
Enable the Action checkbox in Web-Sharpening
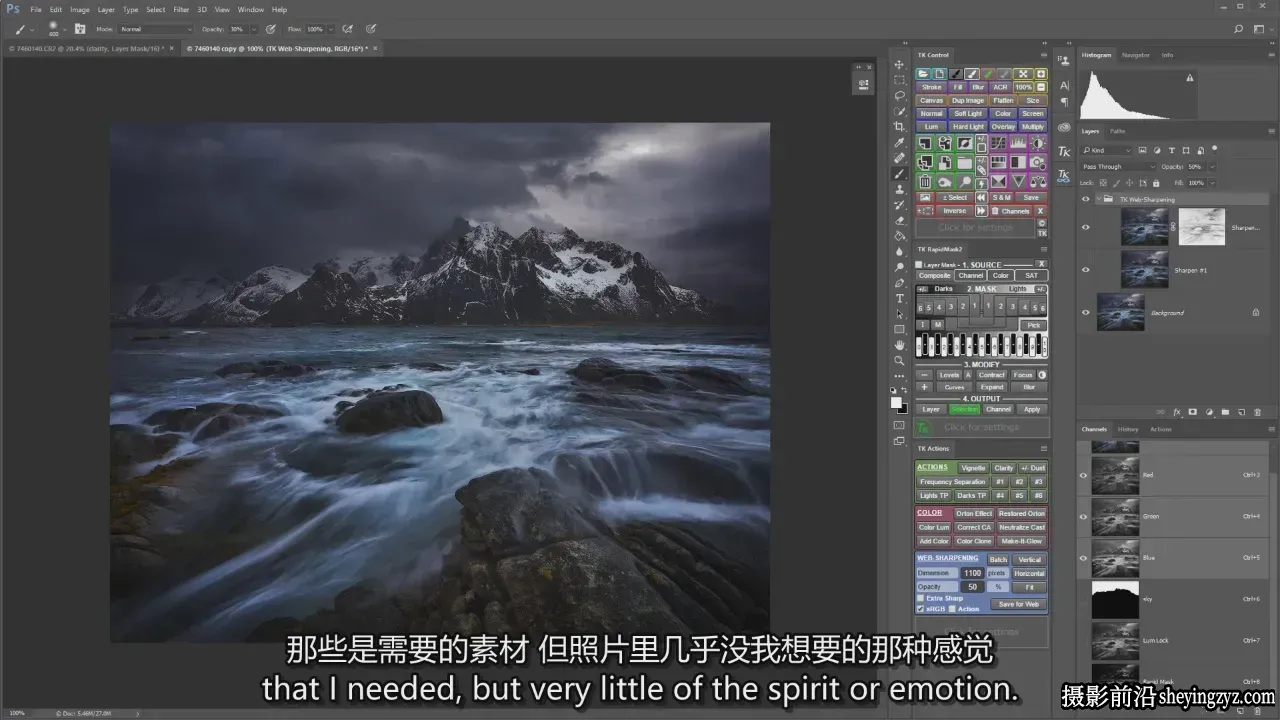point(952,608)
